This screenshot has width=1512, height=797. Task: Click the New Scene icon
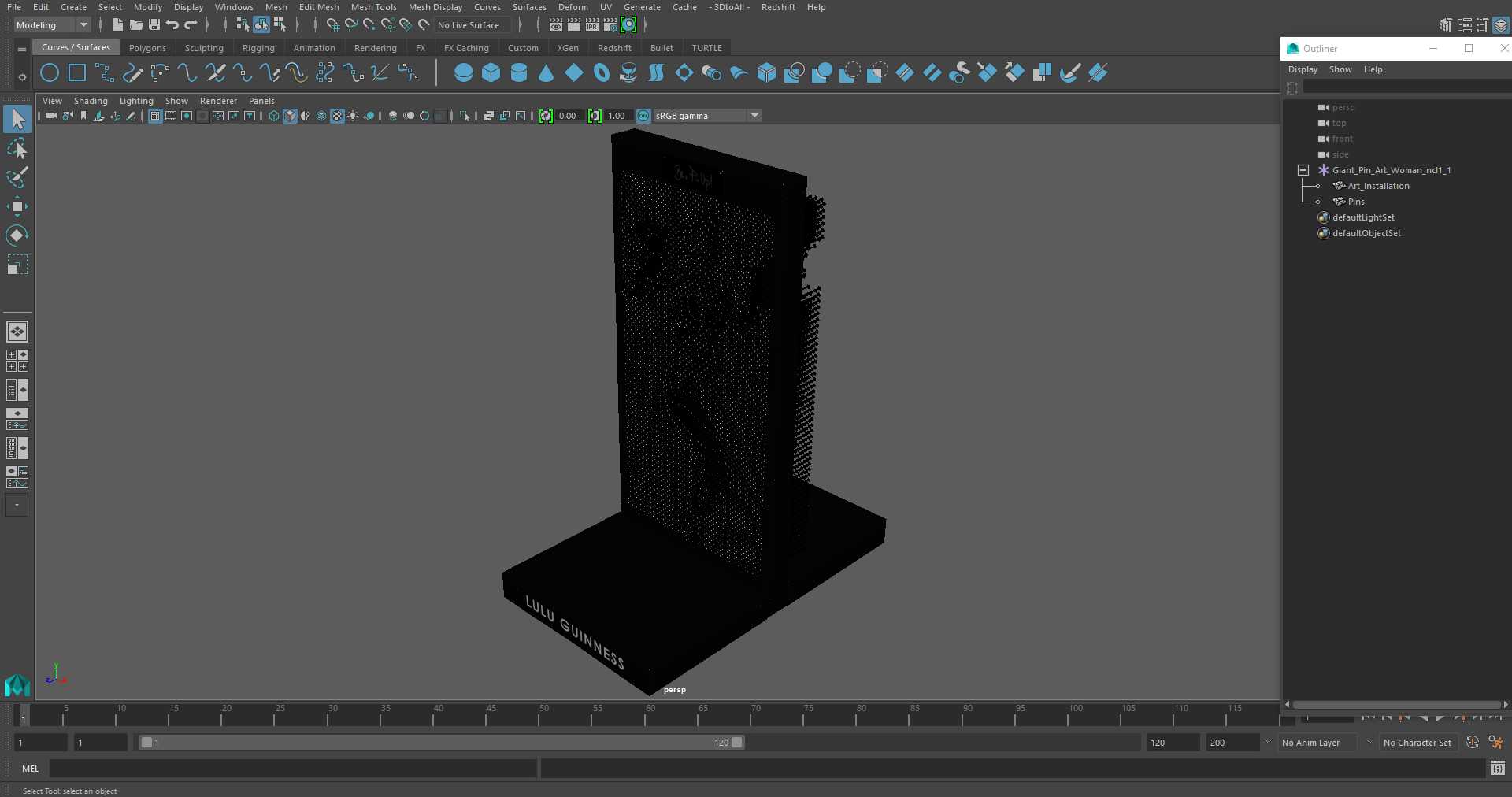point(117,25)
